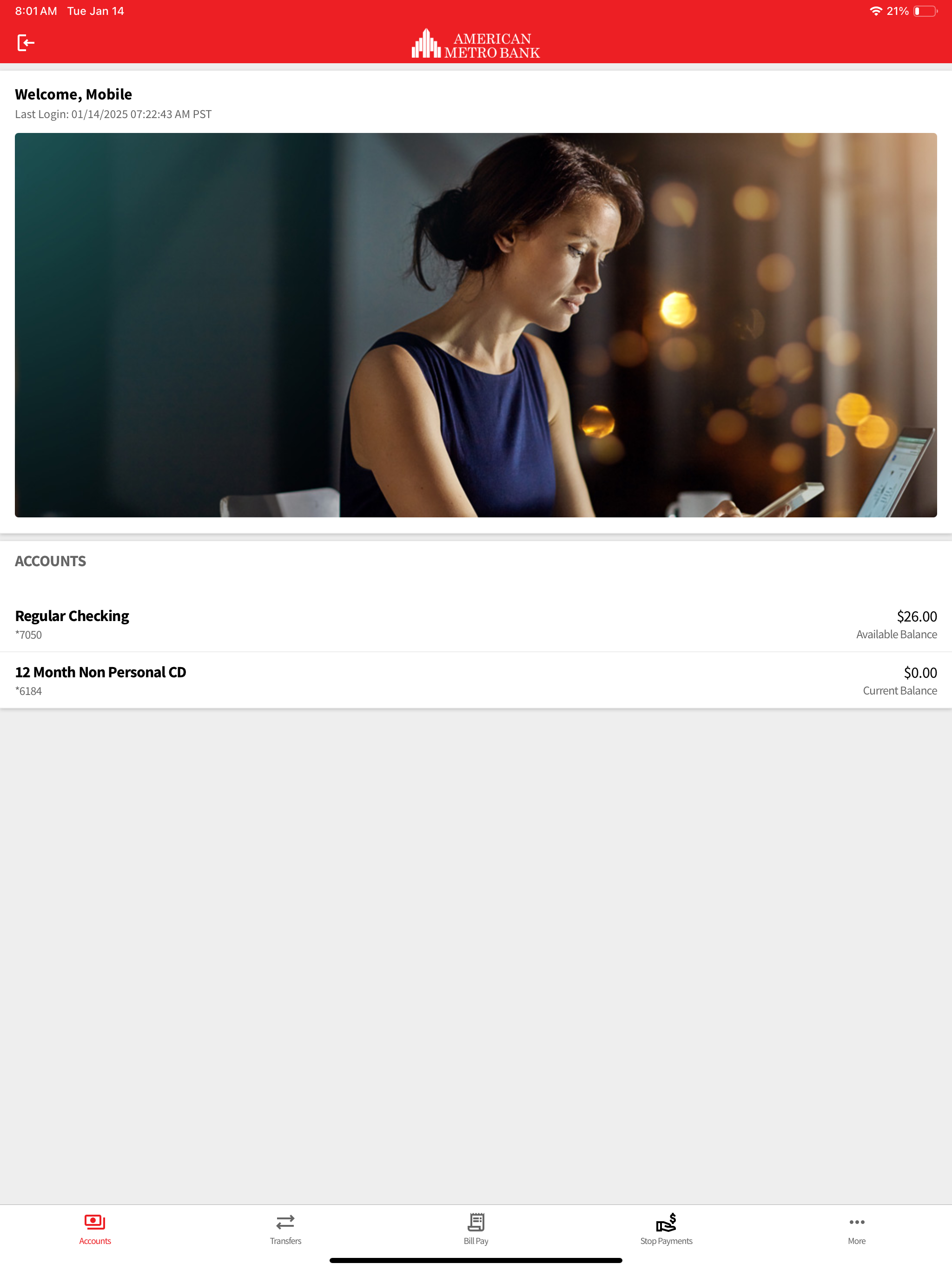Tap the Tue Jan 14 date

pos(95,11)
